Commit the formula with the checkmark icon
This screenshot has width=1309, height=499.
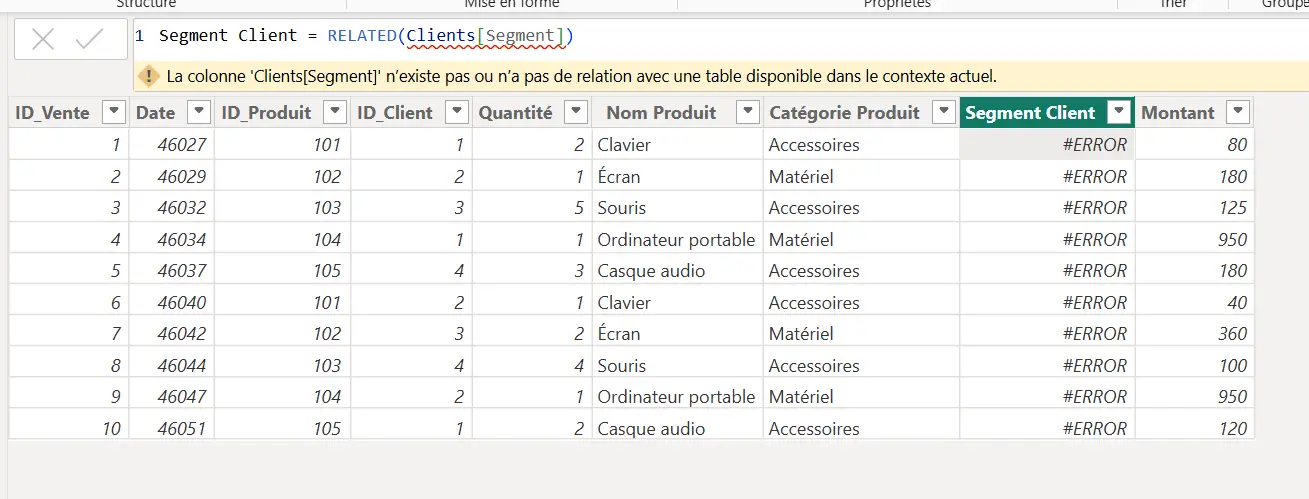click(90, 40)
